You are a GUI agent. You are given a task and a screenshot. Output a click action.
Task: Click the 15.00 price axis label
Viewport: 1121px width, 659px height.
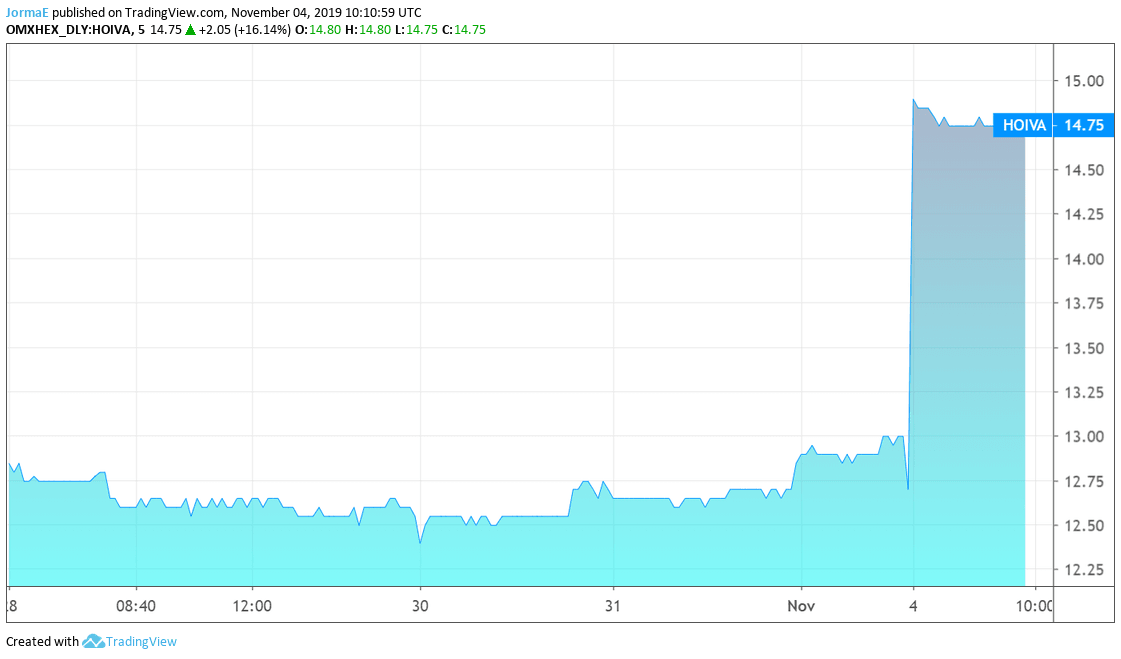pyautogui.click(x=1083, y=81)
